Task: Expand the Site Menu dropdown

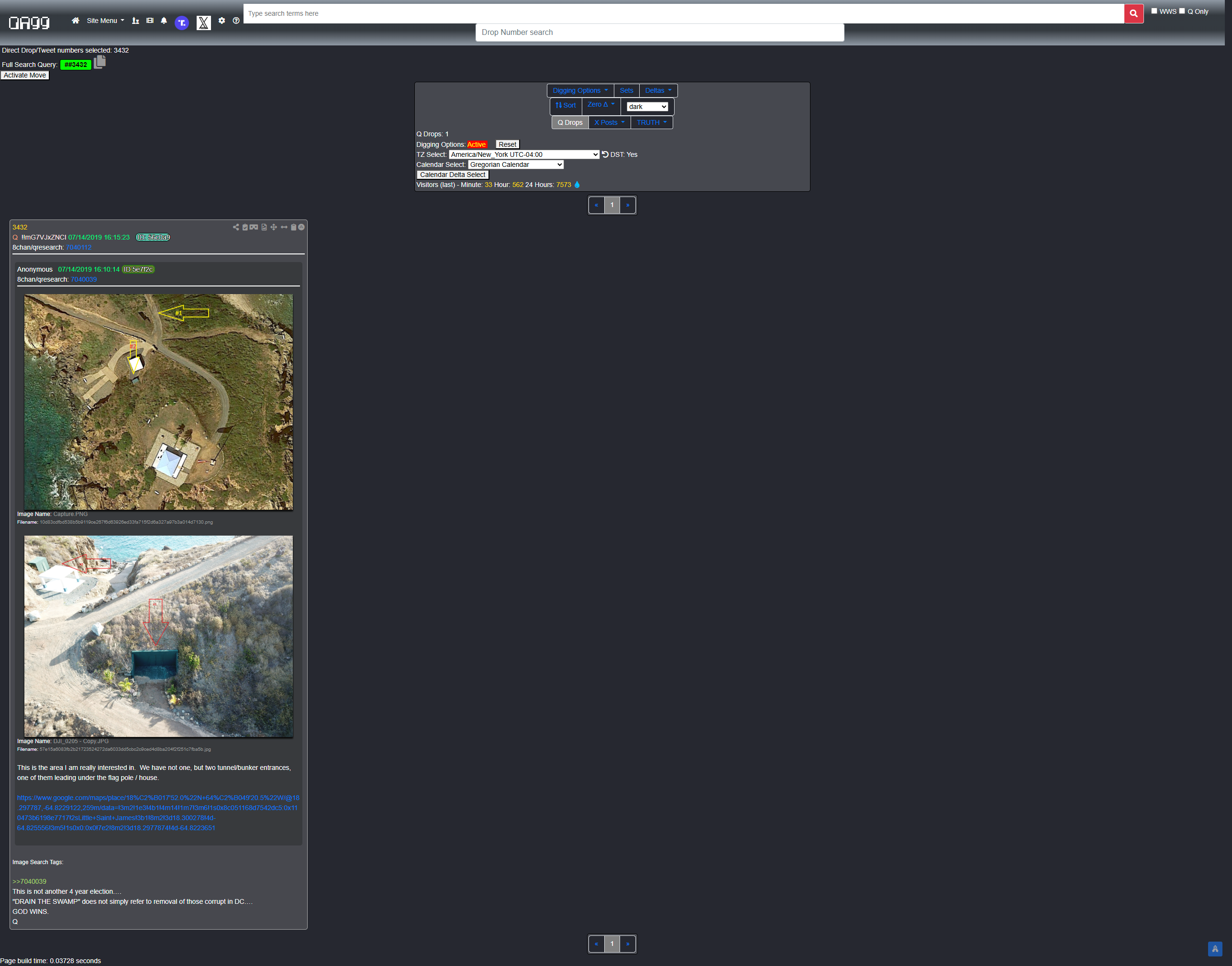Action: (x=105, y=21)
